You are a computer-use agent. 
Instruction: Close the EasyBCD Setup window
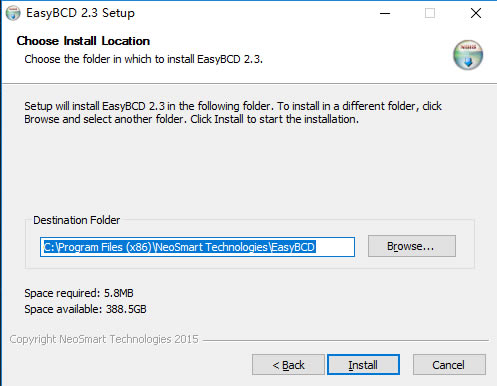tap(476, 13)
